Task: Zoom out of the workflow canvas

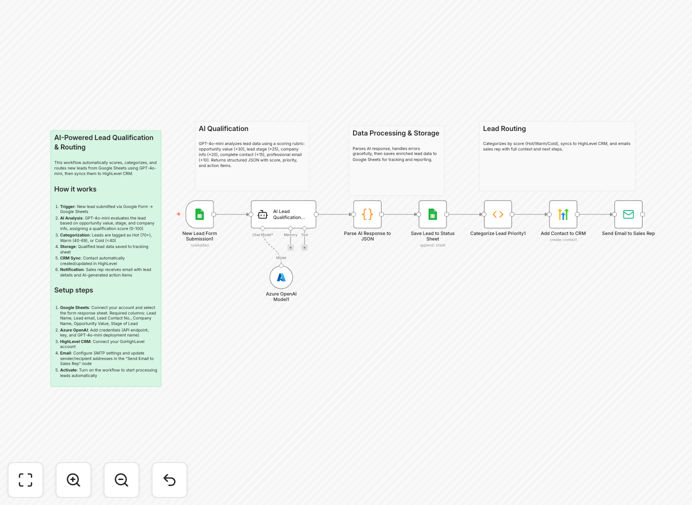Action: (121, 480)
